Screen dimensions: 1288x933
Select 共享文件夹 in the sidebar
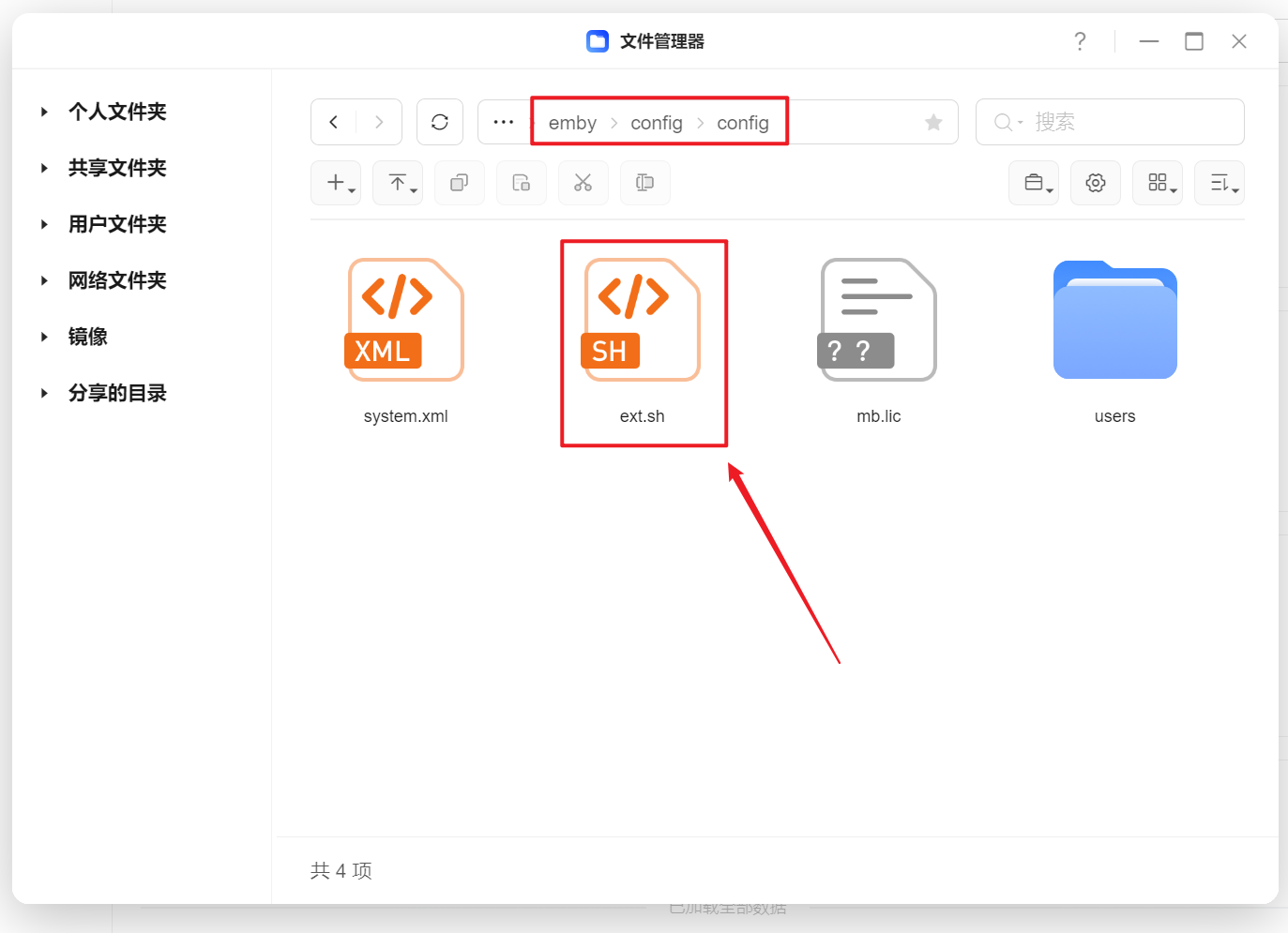point(117,168)
